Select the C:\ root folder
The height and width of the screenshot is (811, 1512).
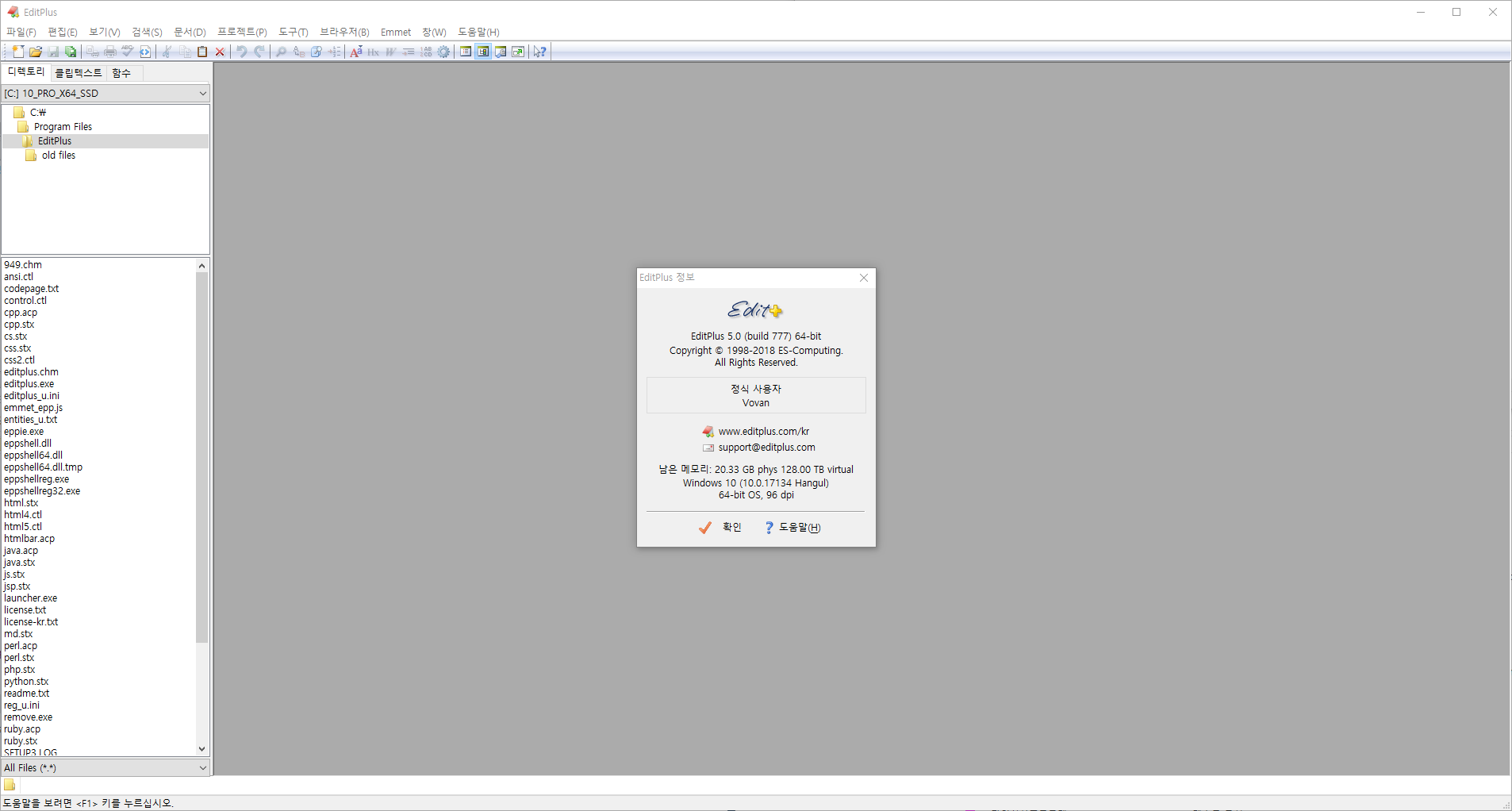[x=37, y=113]
